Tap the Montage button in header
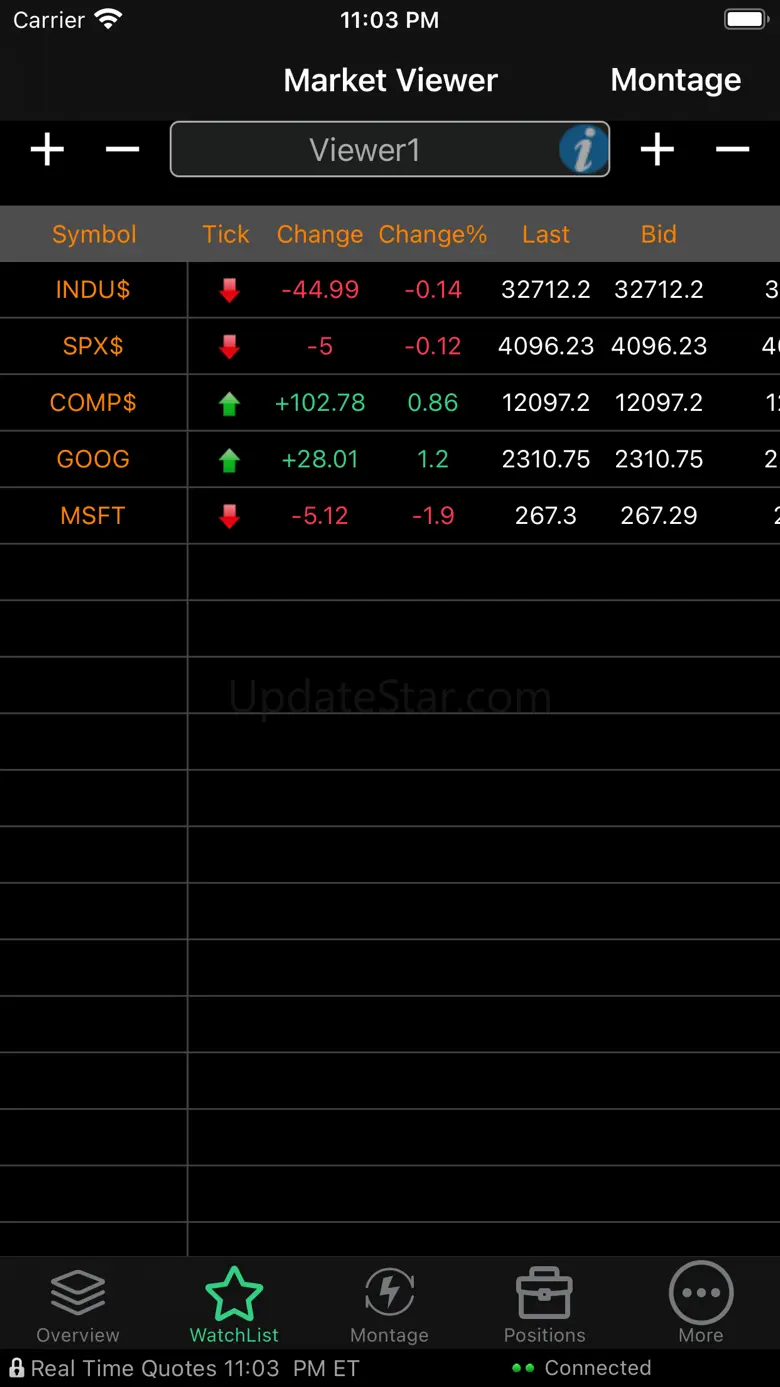The image size is (780, 1387). point(676,80)
